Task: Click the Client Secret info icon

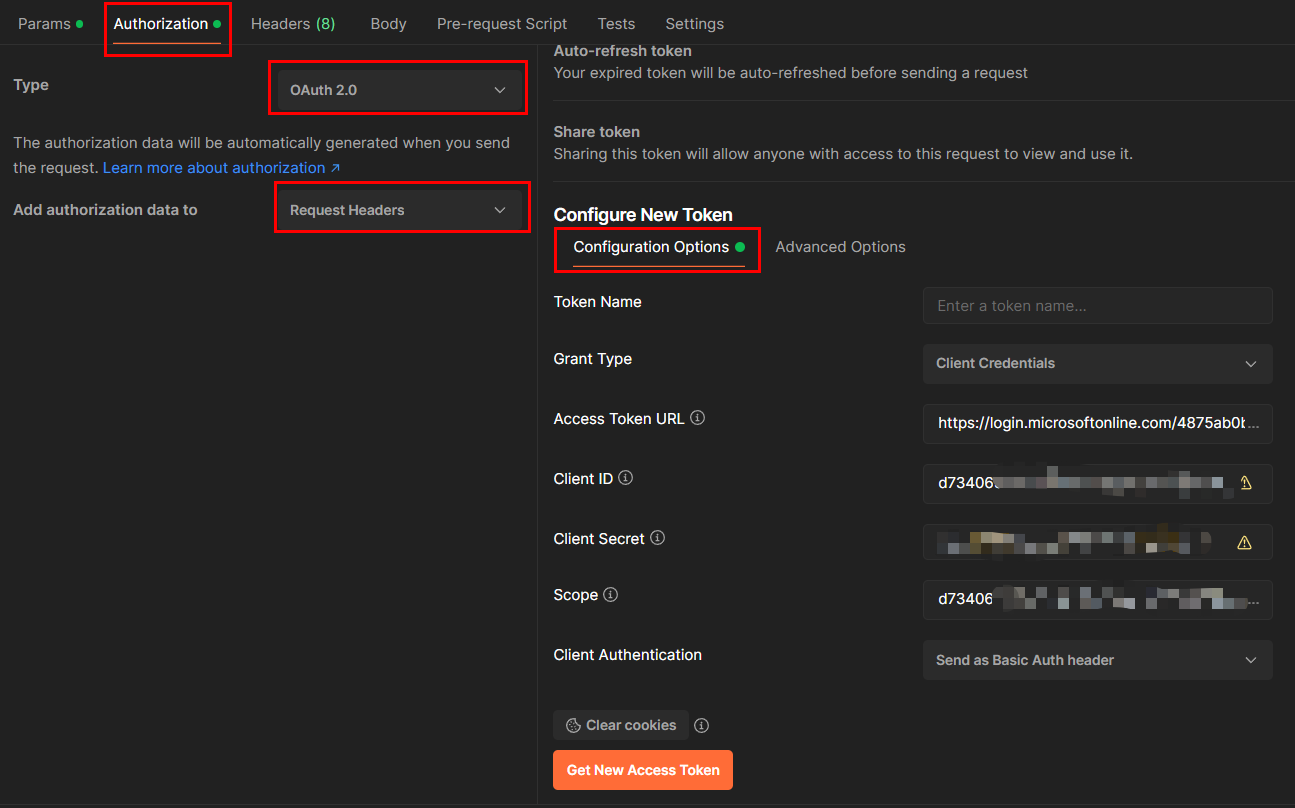Action: (658, 538)
